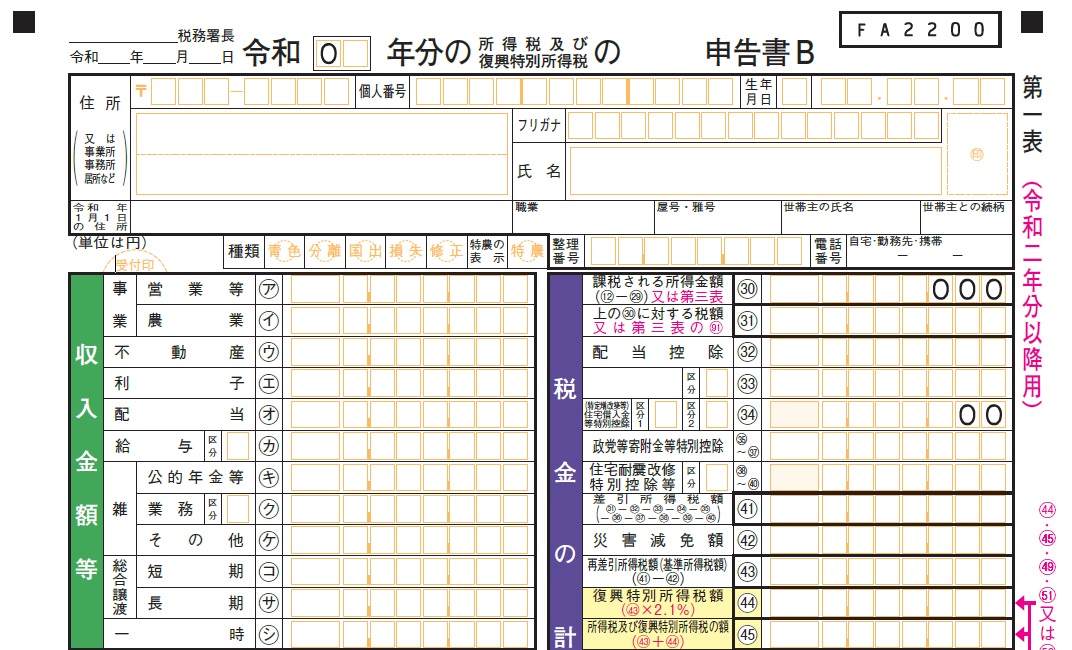This screenshot has width=1072, height=650.
Task: Click the 災害減免額 ㊷ amount boxes
Action: pyautogui.click(x=888, y=541)
